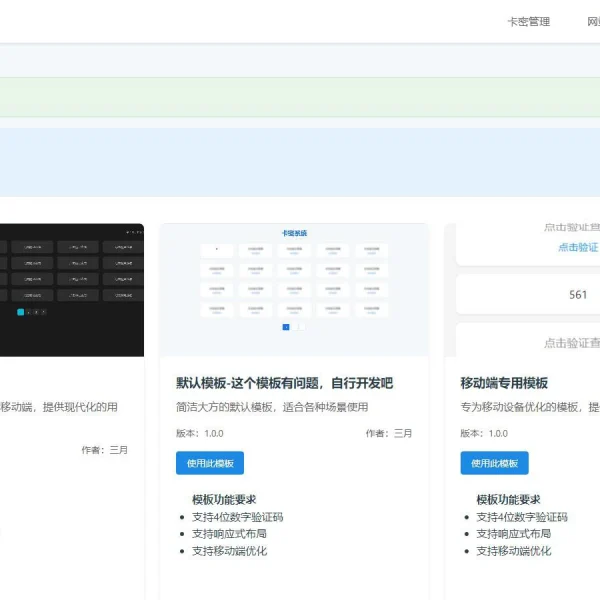The width and height of the screenshot is (600, 600).
Task: Click 作者: 三月 in dark template card
Action: [104, 450]
